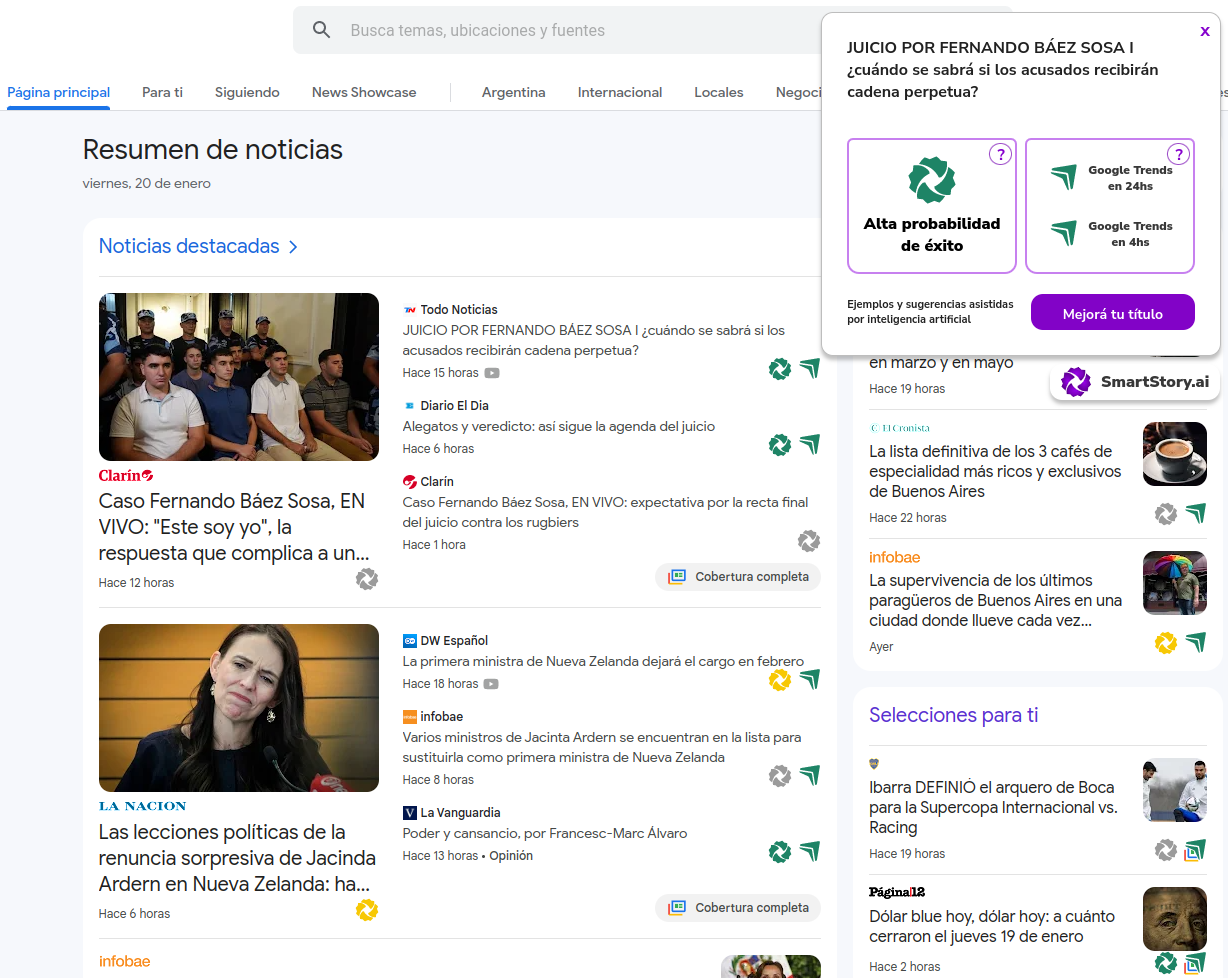Close the SmartStory popup with X
The height and width of the screenshot is (978, 1228).
[1205, 31]
